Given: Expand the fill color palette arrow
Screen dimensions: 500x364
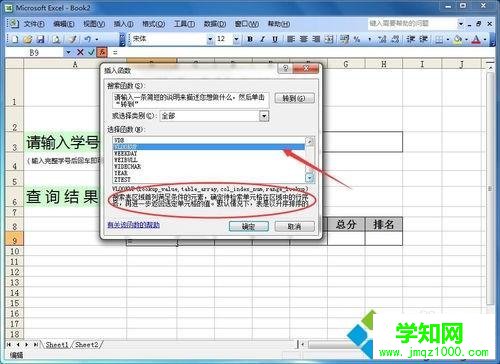Looking at the screenshot, I should (x=466, y=39).
